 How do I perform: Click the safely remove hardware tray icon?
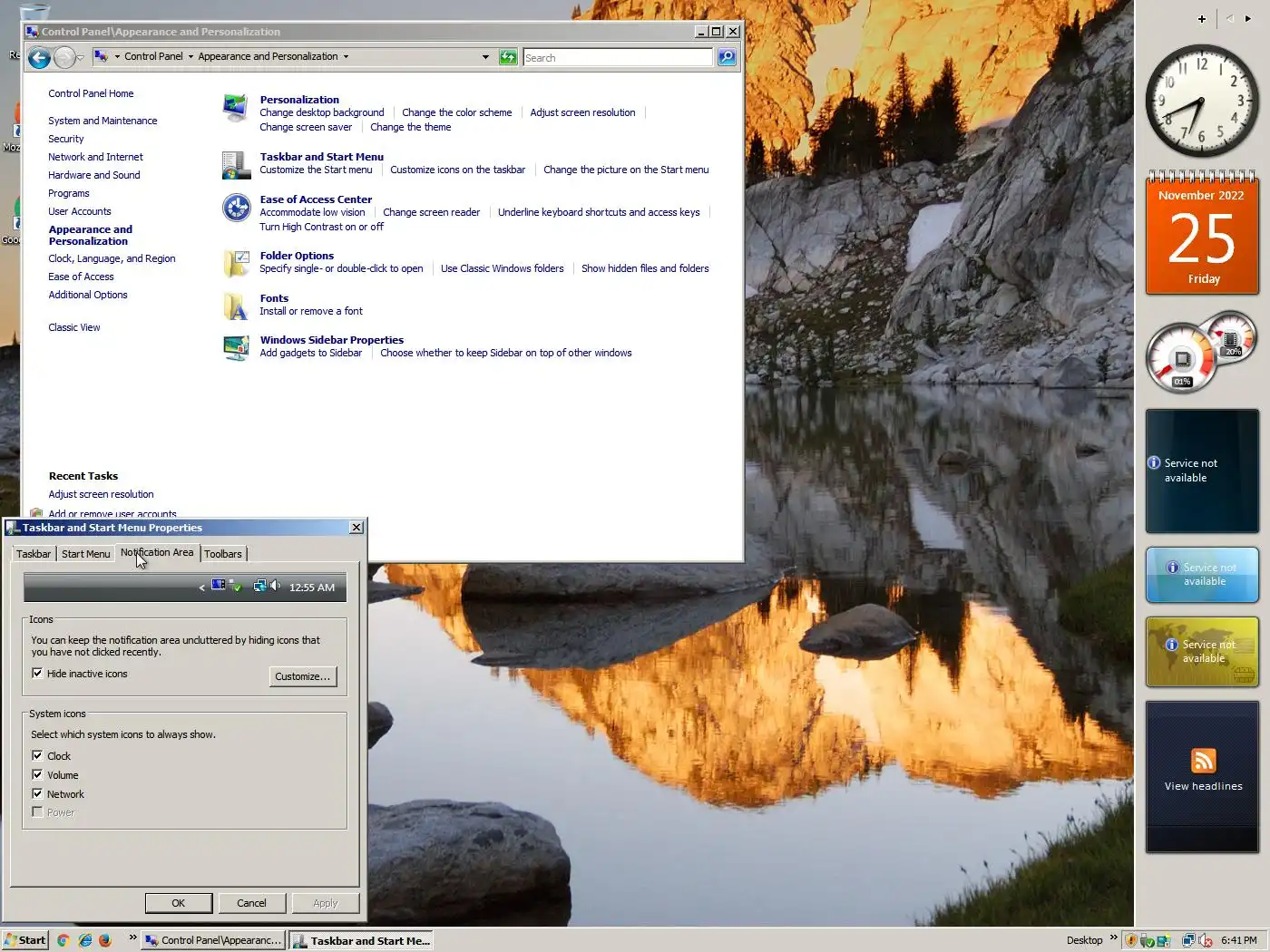click(x=1147, y=940)
